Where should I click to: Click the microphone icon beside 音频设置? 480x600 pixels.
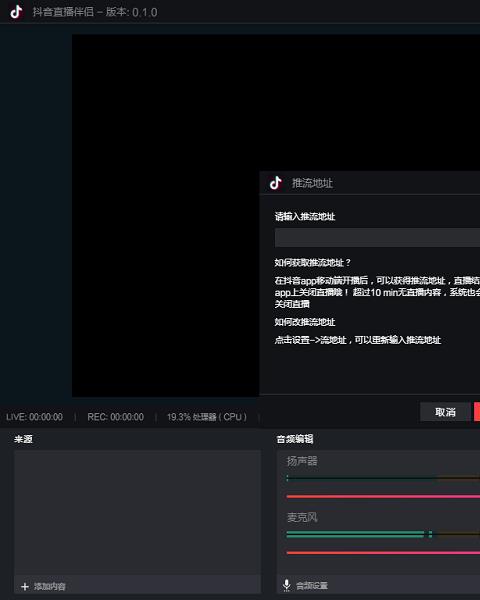click(x=286, y=585)
